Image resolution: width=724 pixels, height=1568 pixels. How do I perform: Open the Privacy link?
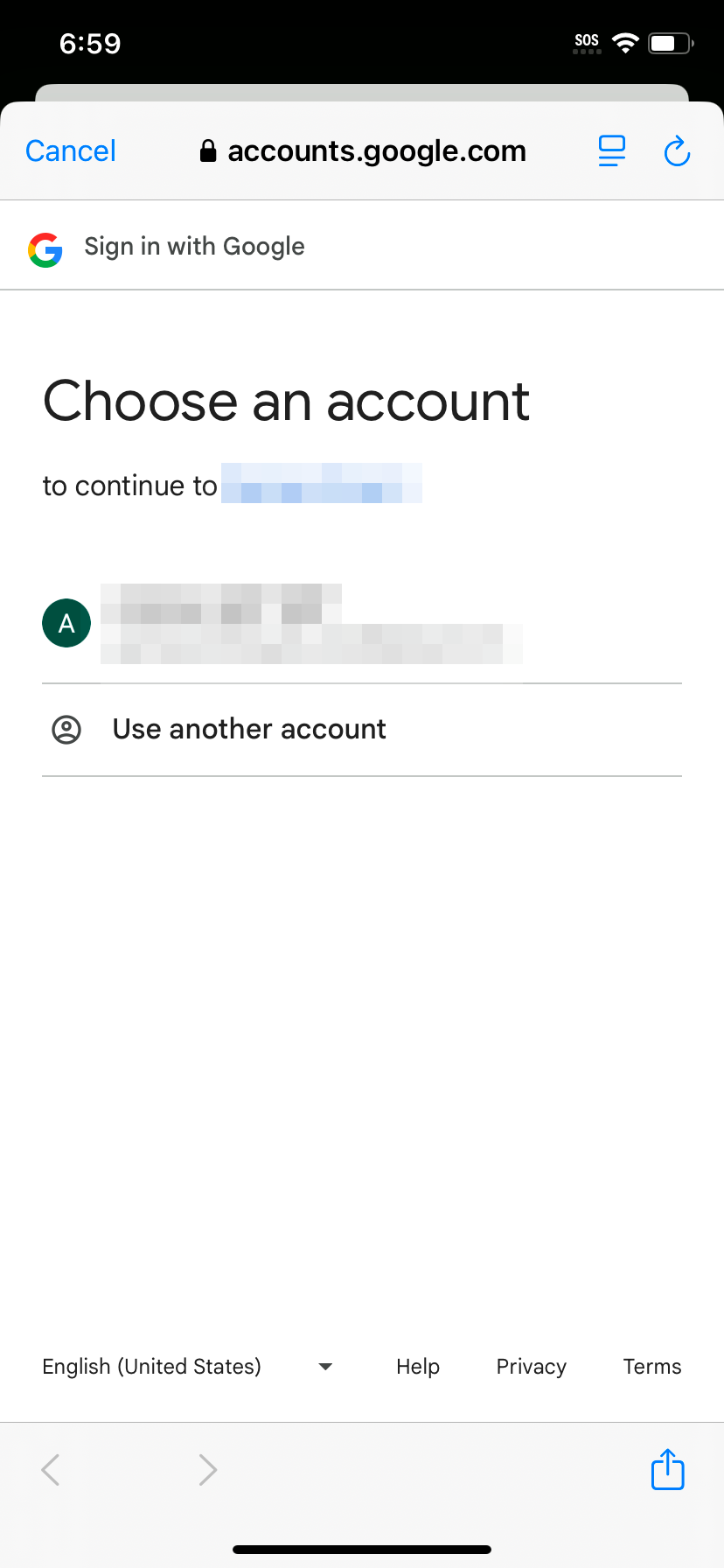(532, 1367)
